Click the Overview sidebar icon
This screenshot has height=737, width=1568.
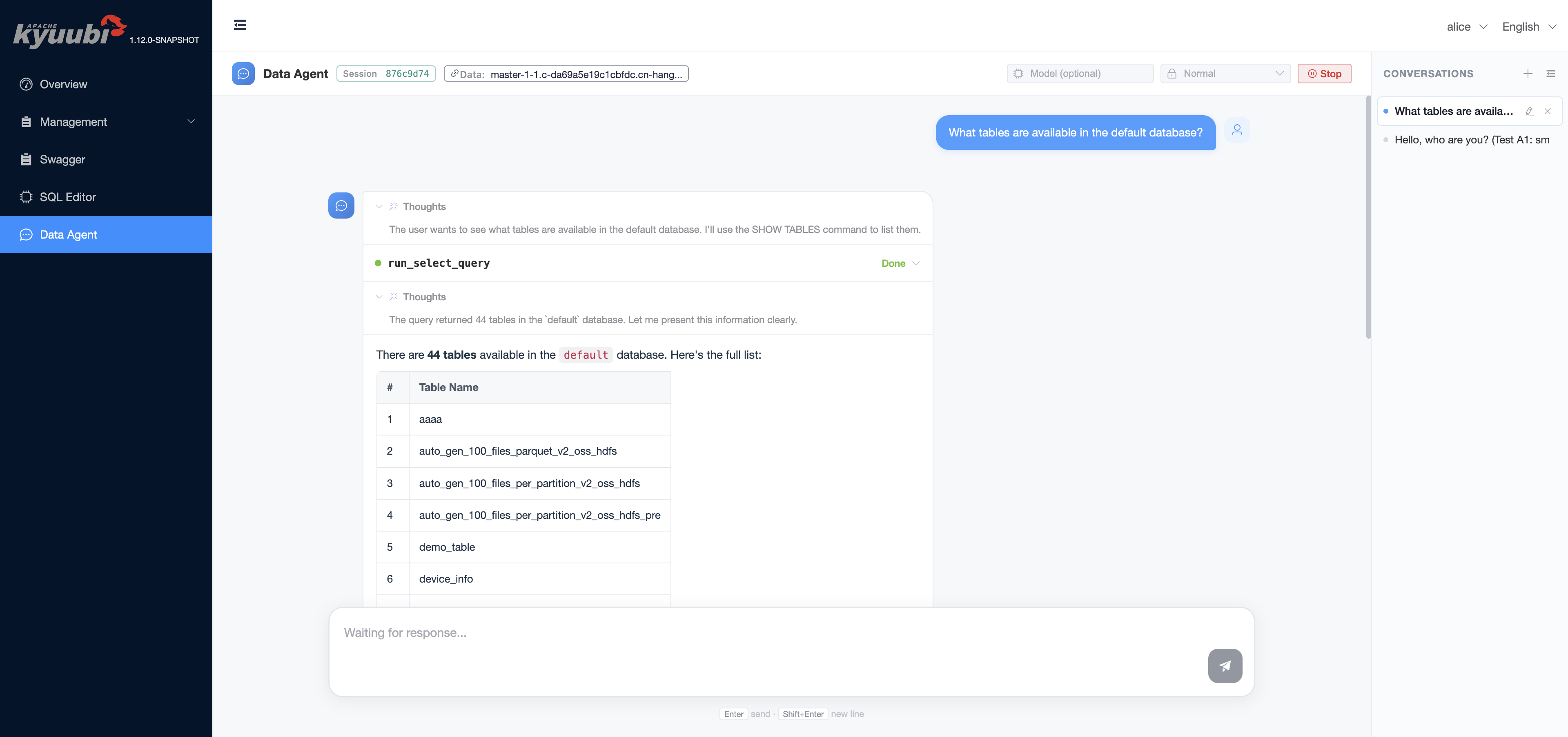26,84
